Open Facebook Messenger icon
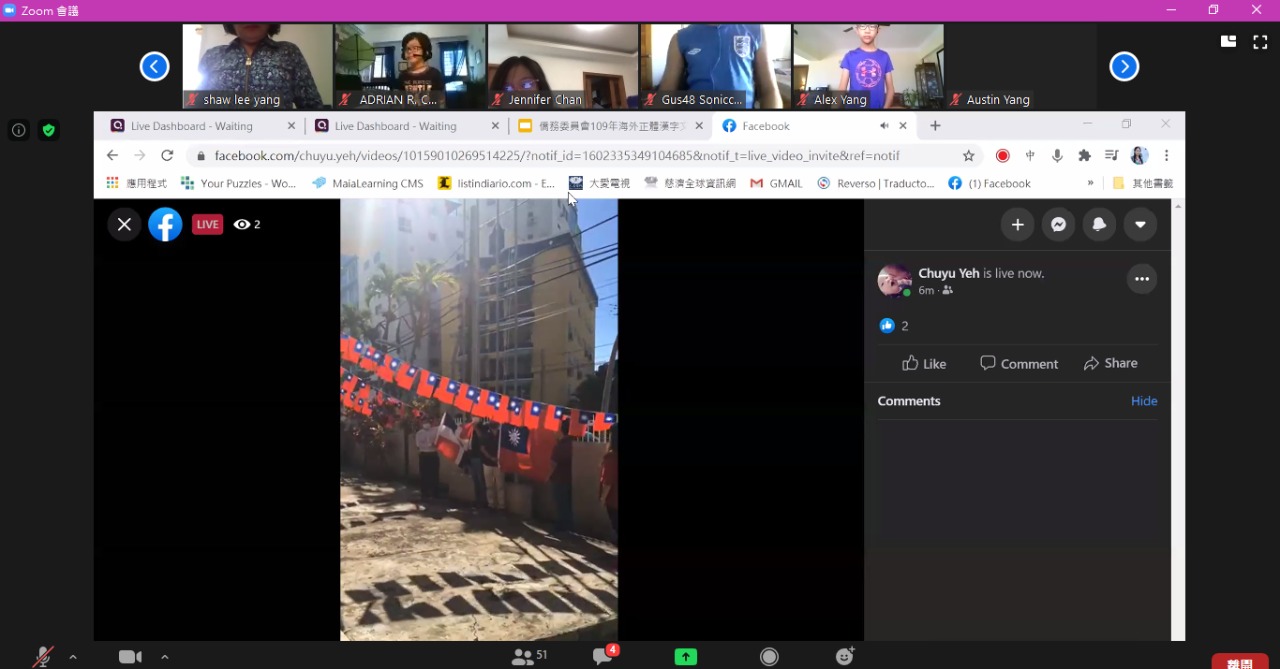 (x=1058, y=224)
